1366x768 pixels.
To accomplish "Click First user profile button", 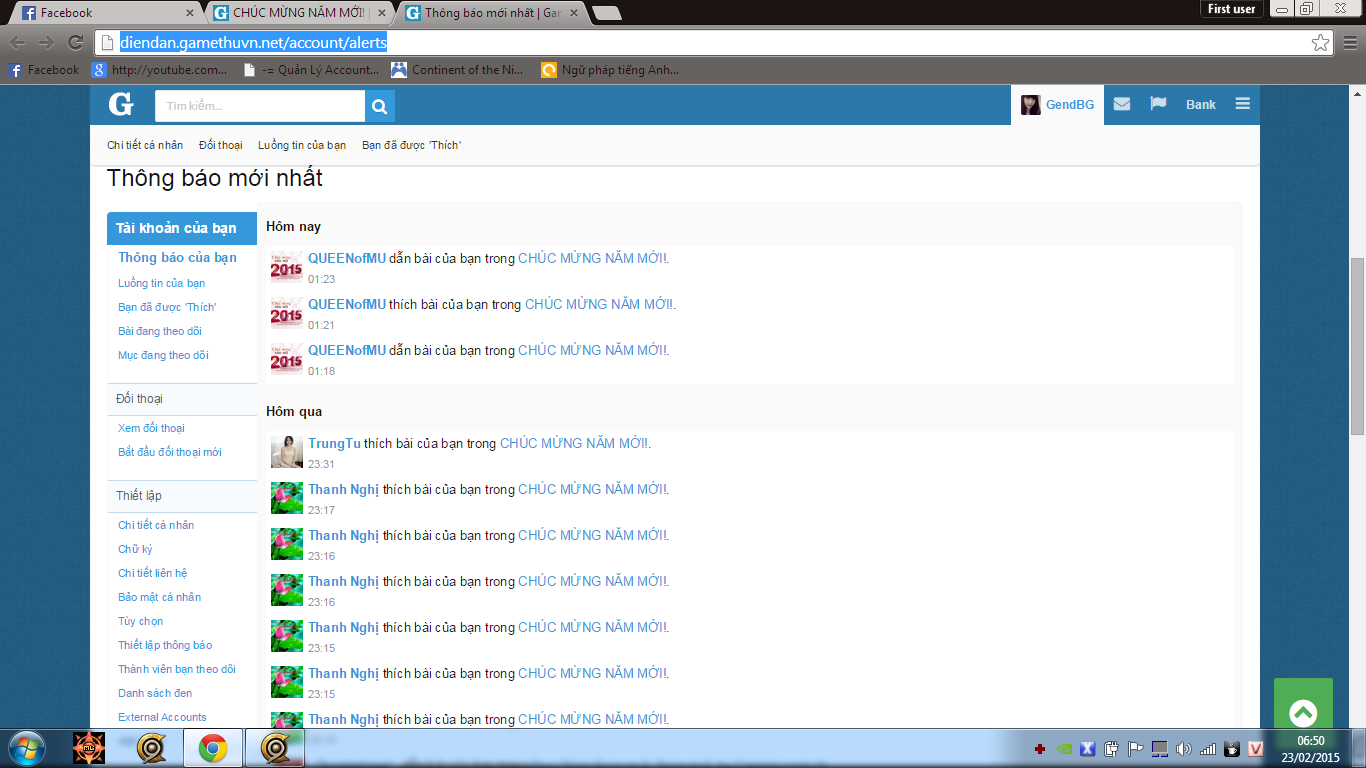I will (1232, 9).
